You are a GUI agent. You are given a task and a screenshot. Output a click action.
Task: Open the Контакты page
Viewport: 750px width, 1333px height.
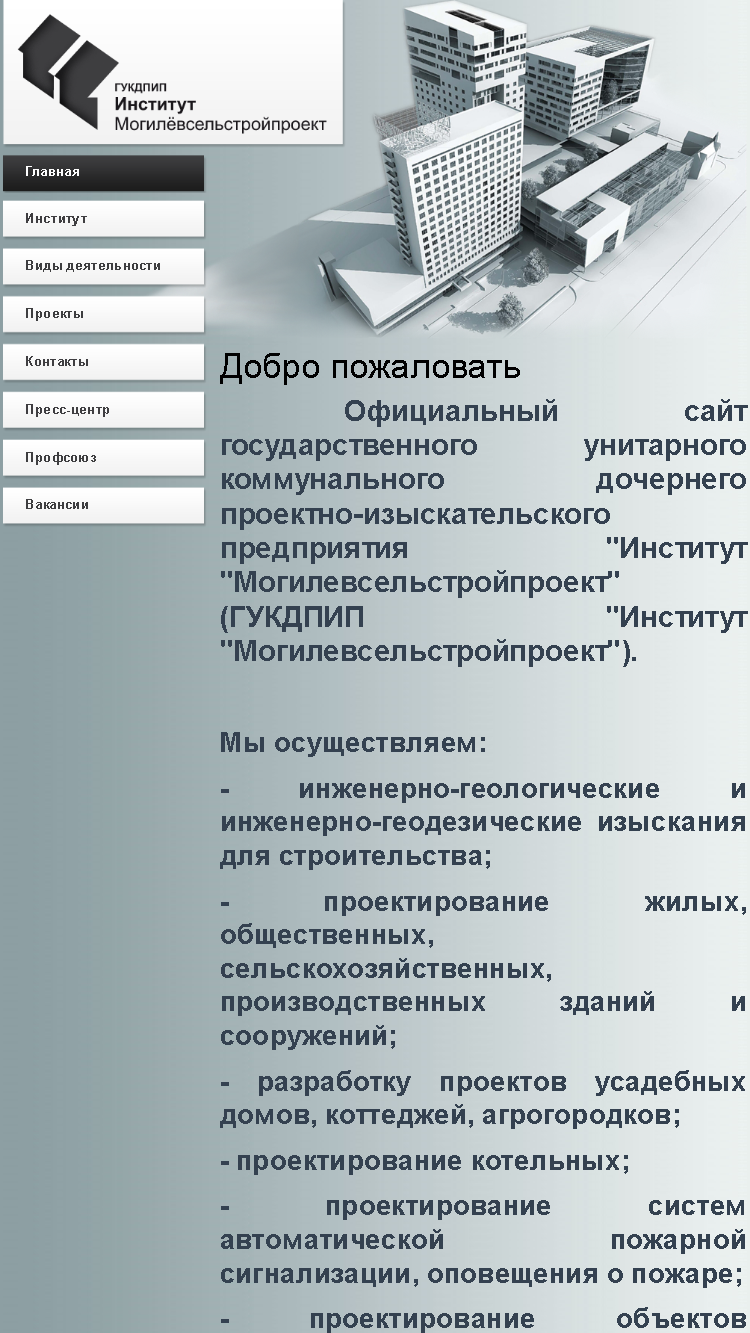[103, 362]
